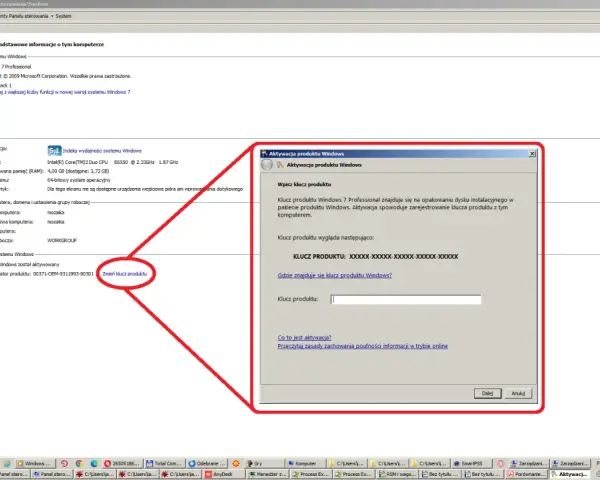Click into the Klucz produktu input field
This screenshot has width=600, height=480.
406,299
